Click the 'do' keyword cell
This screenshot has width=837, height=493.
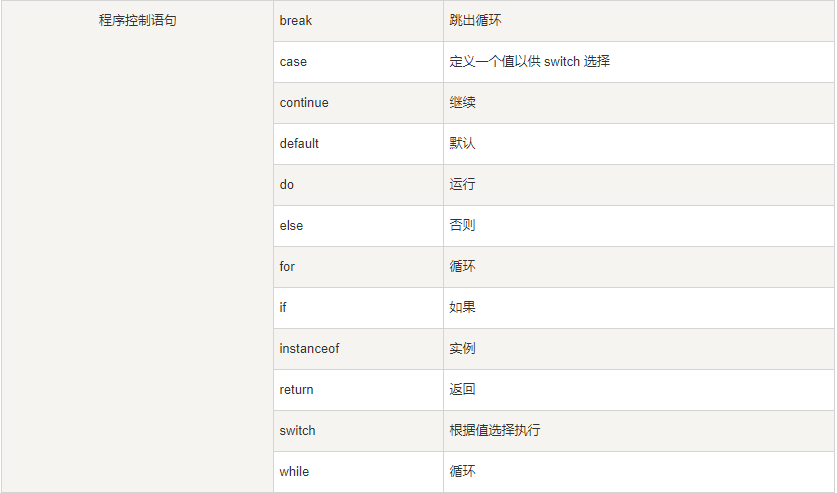pos(287,184)
